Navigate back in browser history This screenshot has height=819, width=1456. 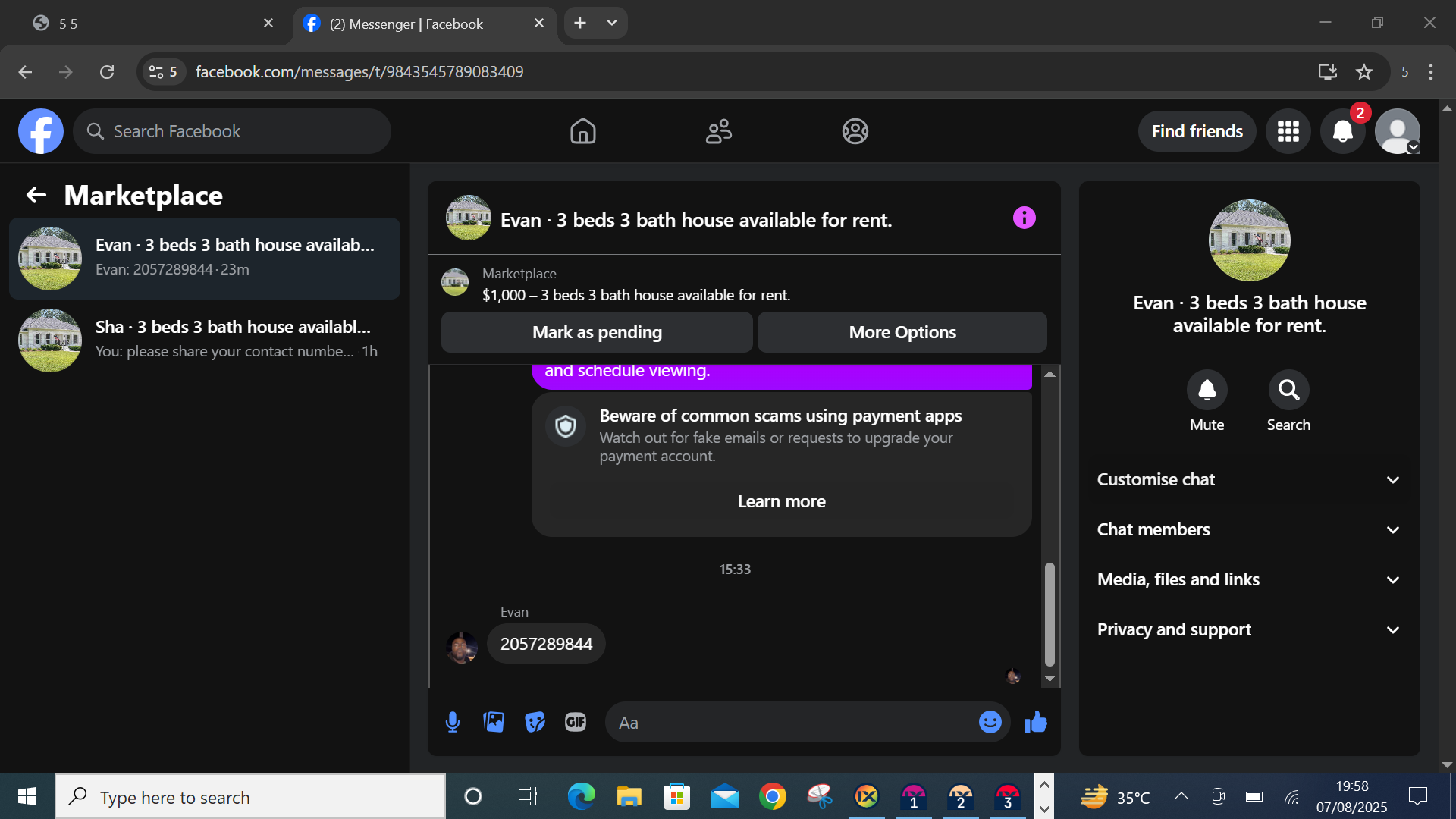[x=25, y=72]
